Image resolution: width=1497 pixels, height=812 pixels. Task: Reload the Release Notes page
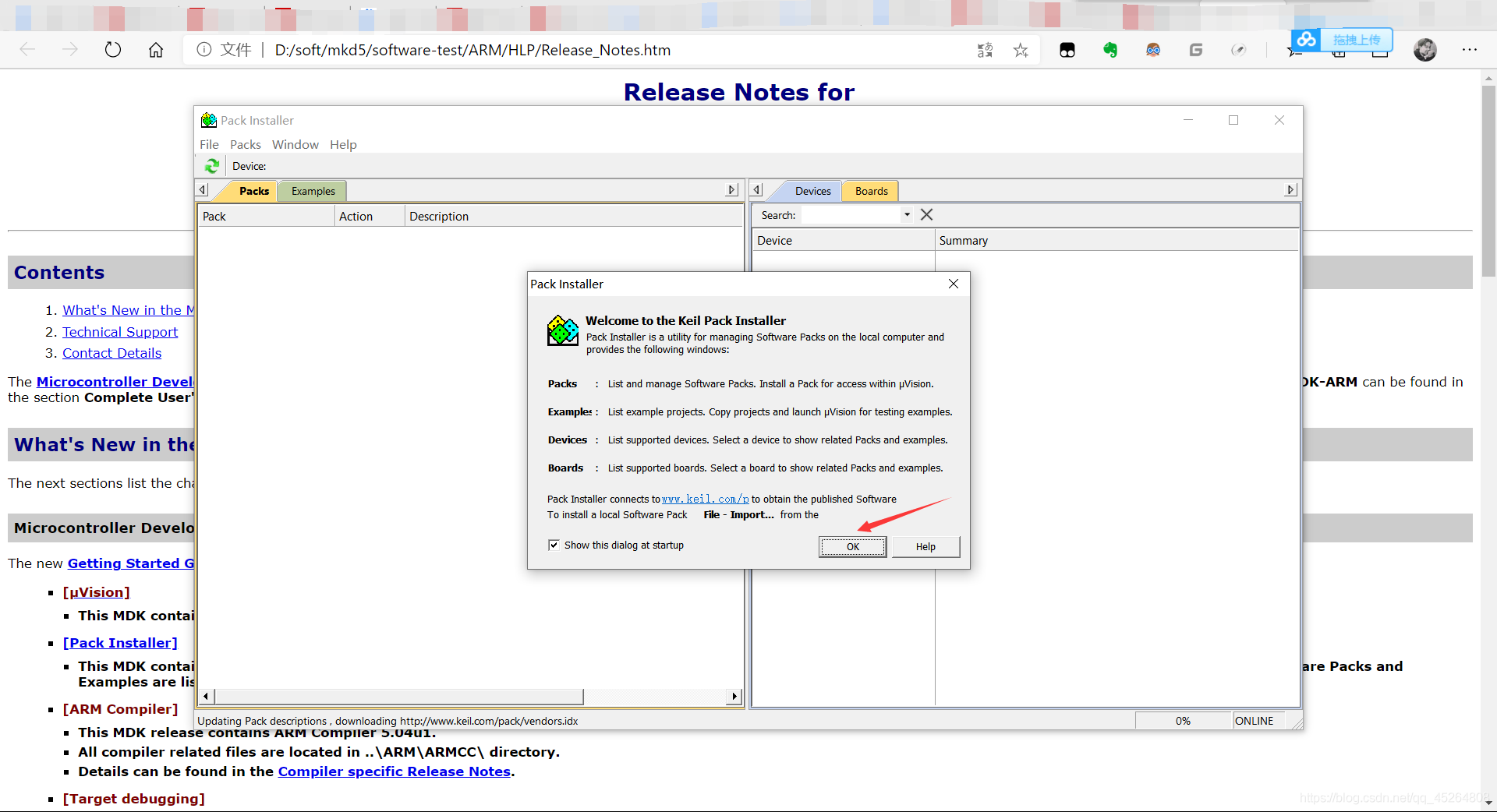point(113,50)
